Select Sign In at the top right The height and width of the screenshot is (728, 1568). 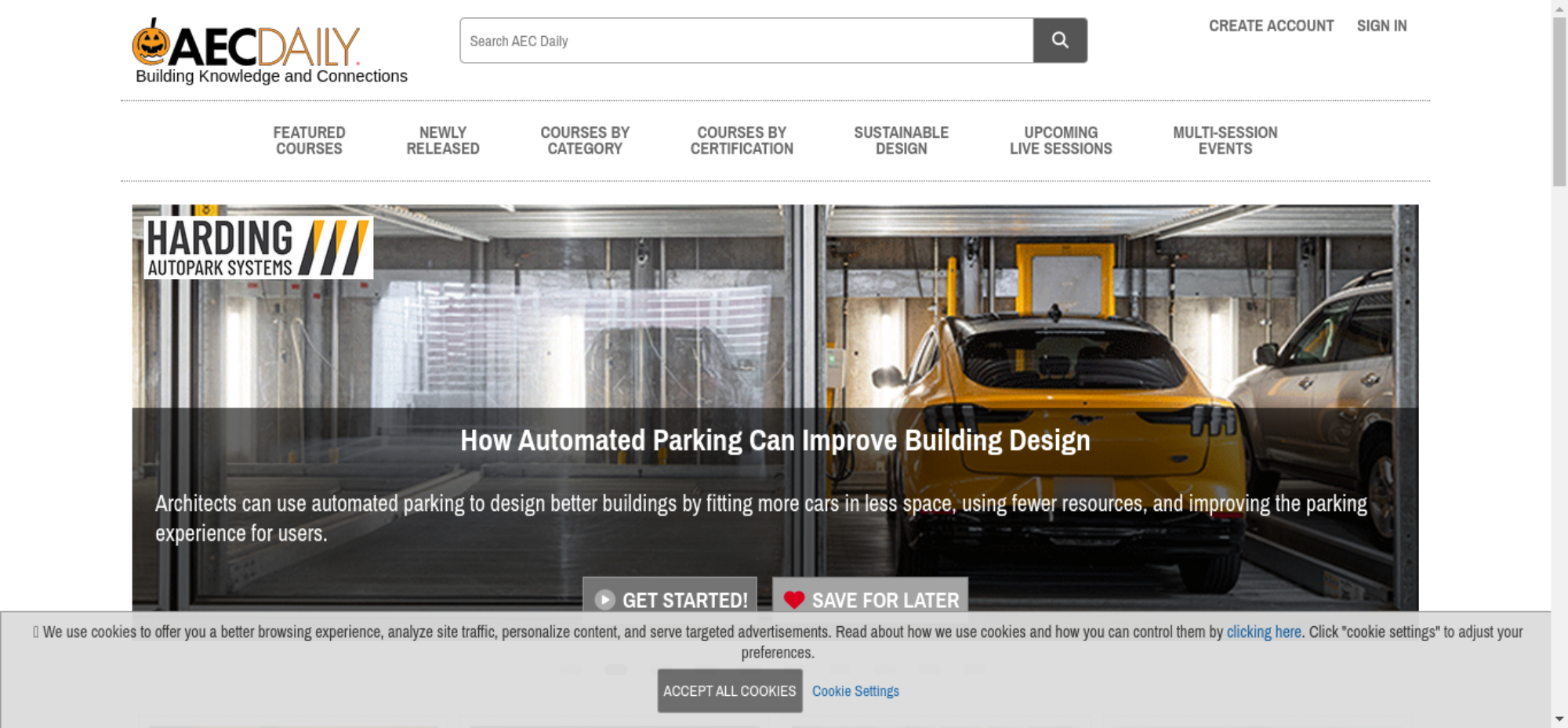[x=1381, y=26]
